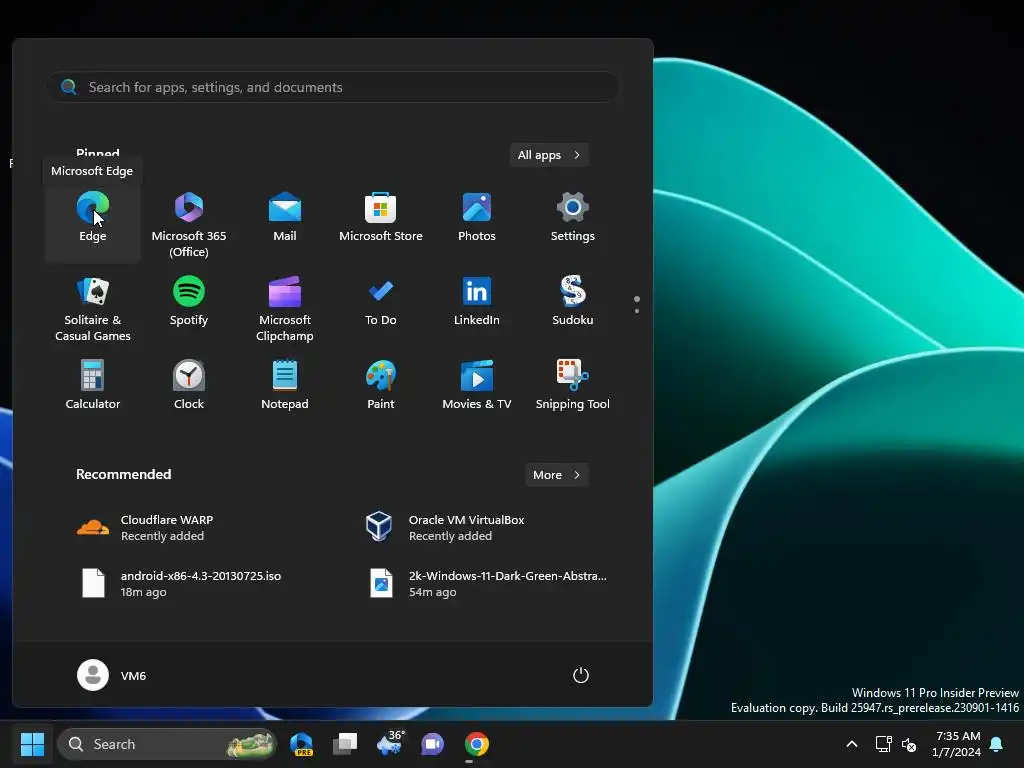
Task: Open network status icon in tray
Action: (x=884, y=744)
